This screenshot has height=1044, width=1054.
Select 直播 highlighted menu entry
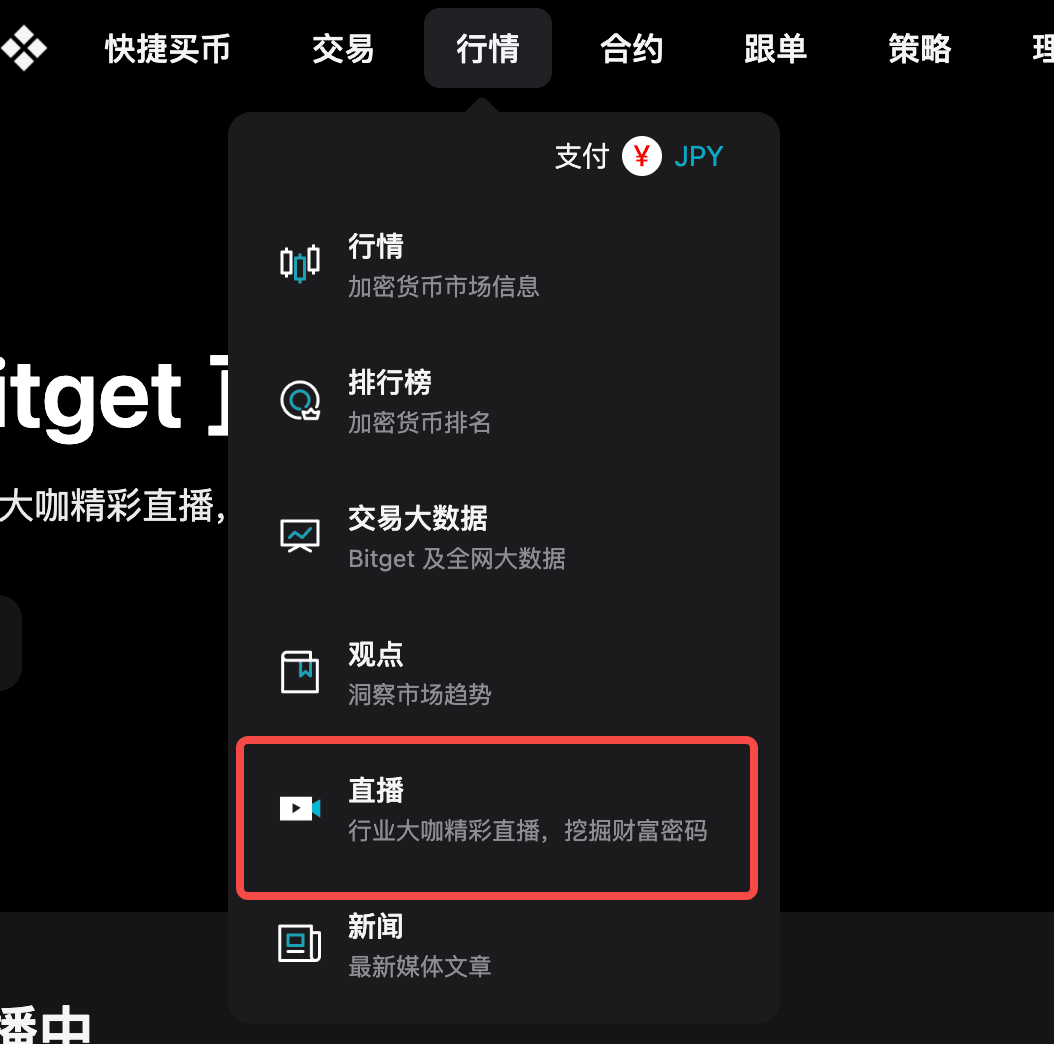pos(497,817)
